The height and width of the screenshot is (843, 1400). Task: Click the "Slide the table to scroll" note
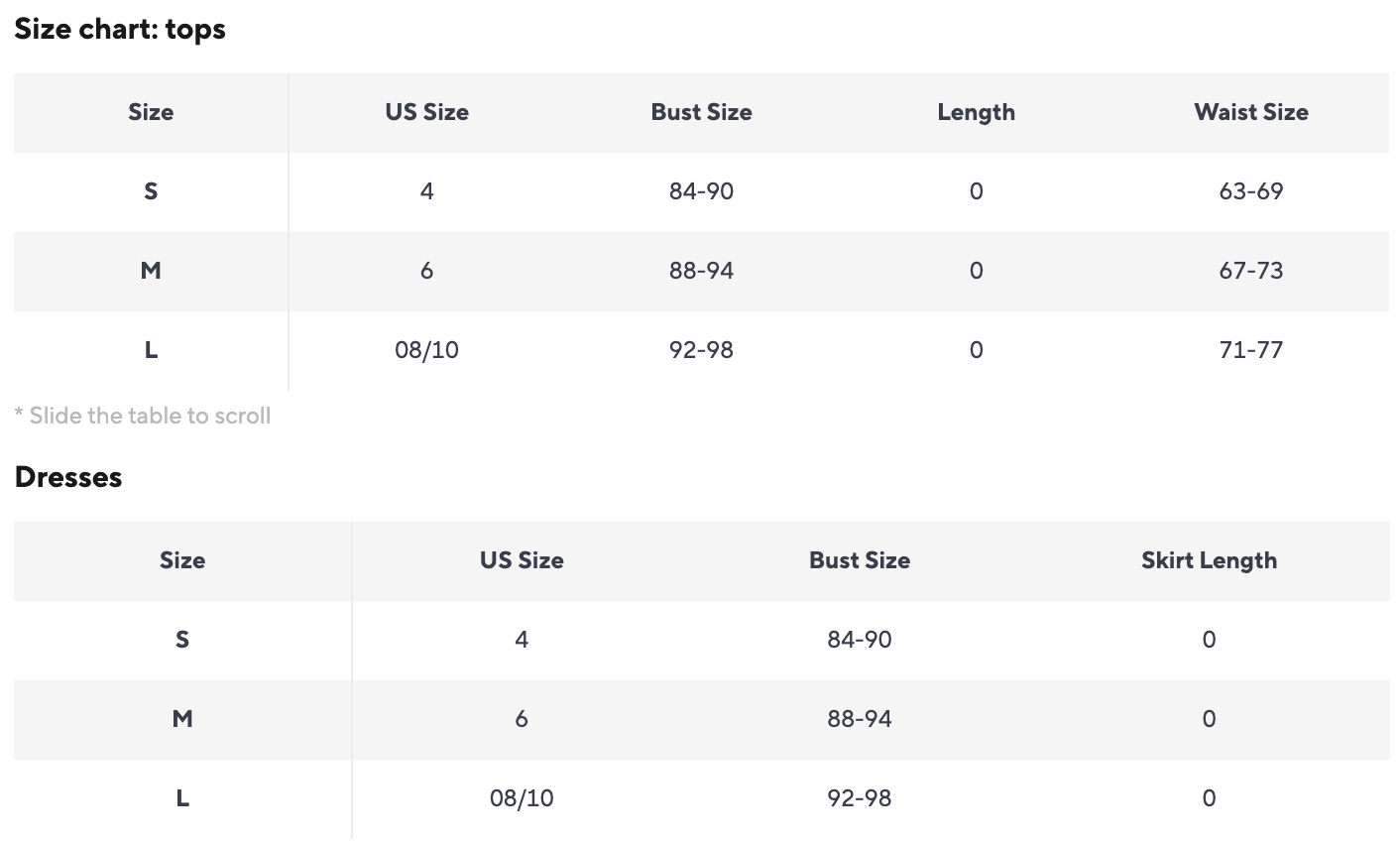(143, 416)
